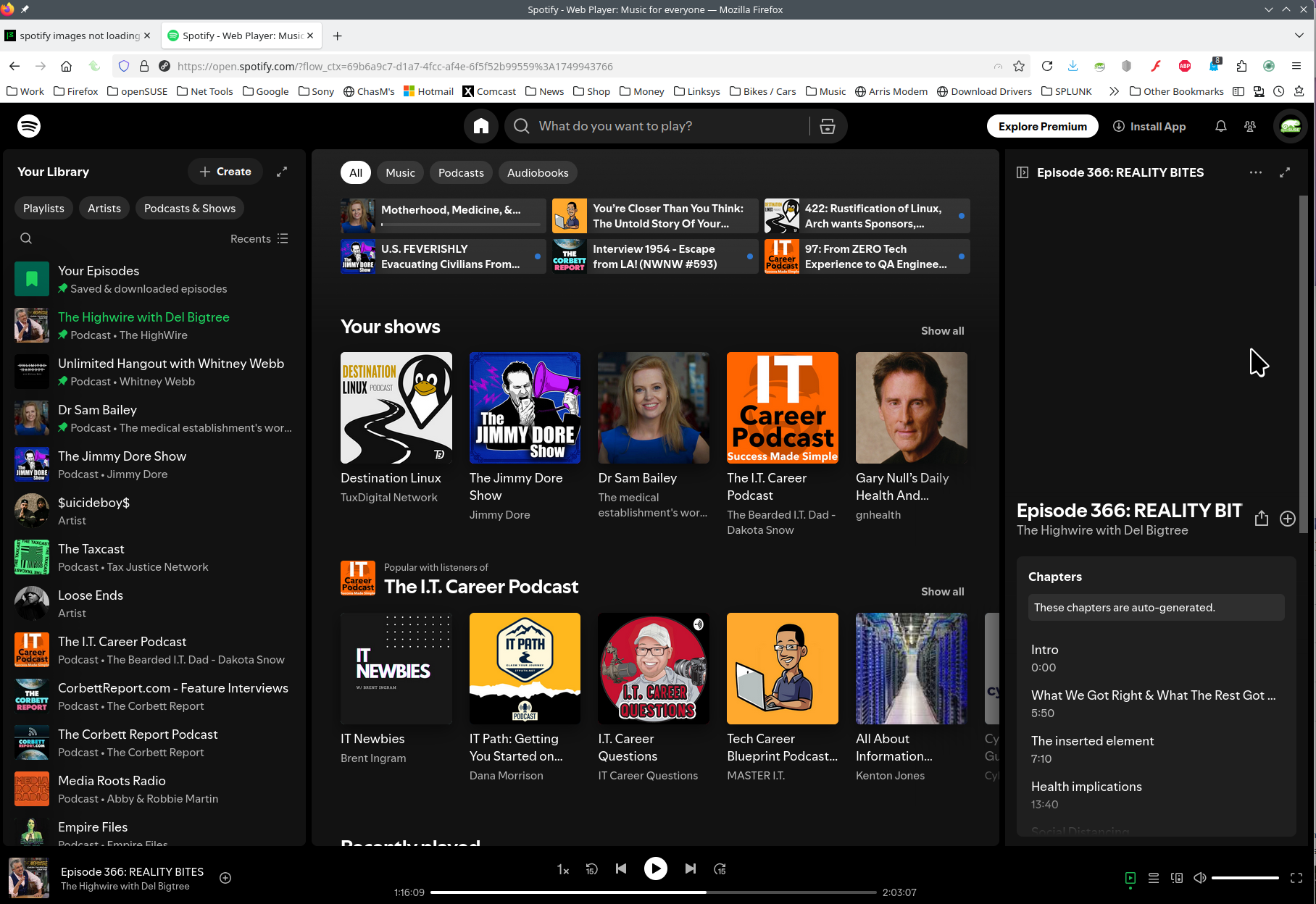The height and width of the screenshot is (904, 1316).
Task: Play the U.S. FEVERISHLY Evacuating Civilians episode card
Action: (443, 256)
